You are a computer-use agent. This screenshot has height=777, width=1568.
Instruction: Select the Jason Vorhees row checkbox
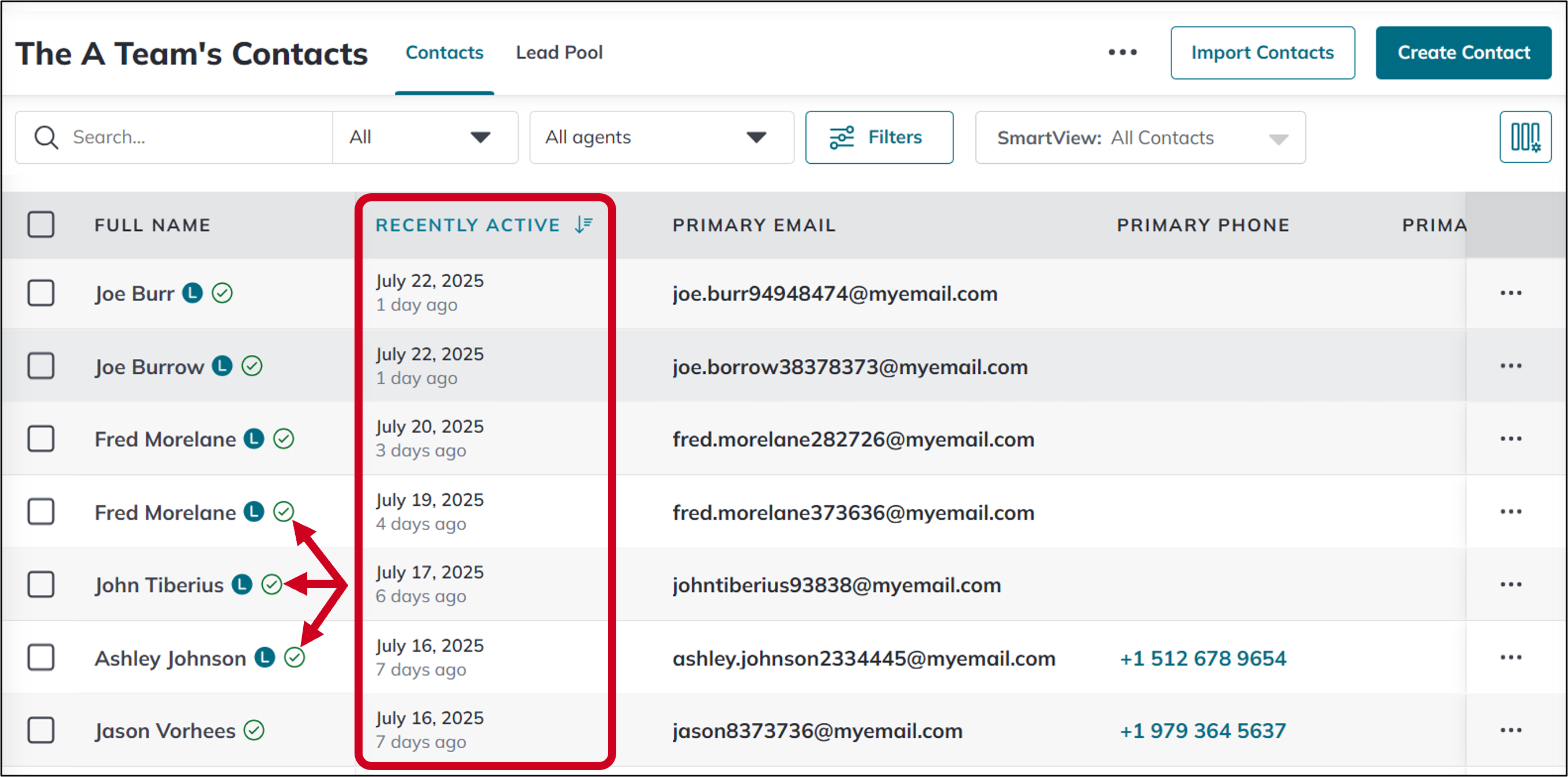pyautogui.click(x=41, y=730)
